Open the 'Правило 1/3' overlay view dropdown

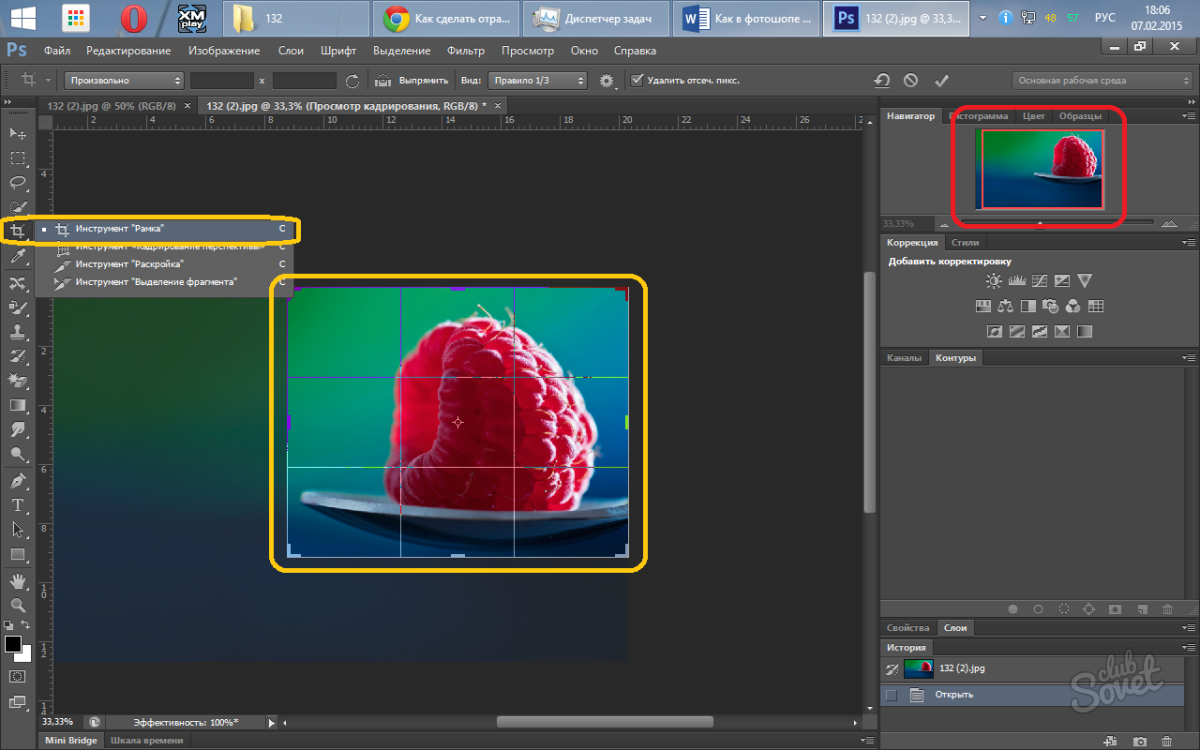coord(537,80)
